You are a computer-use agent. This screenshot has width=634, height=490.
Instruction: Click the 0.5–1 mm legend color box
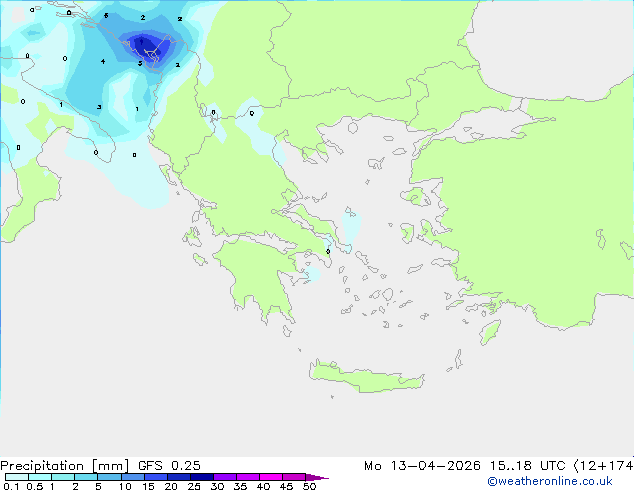(40, 477)
